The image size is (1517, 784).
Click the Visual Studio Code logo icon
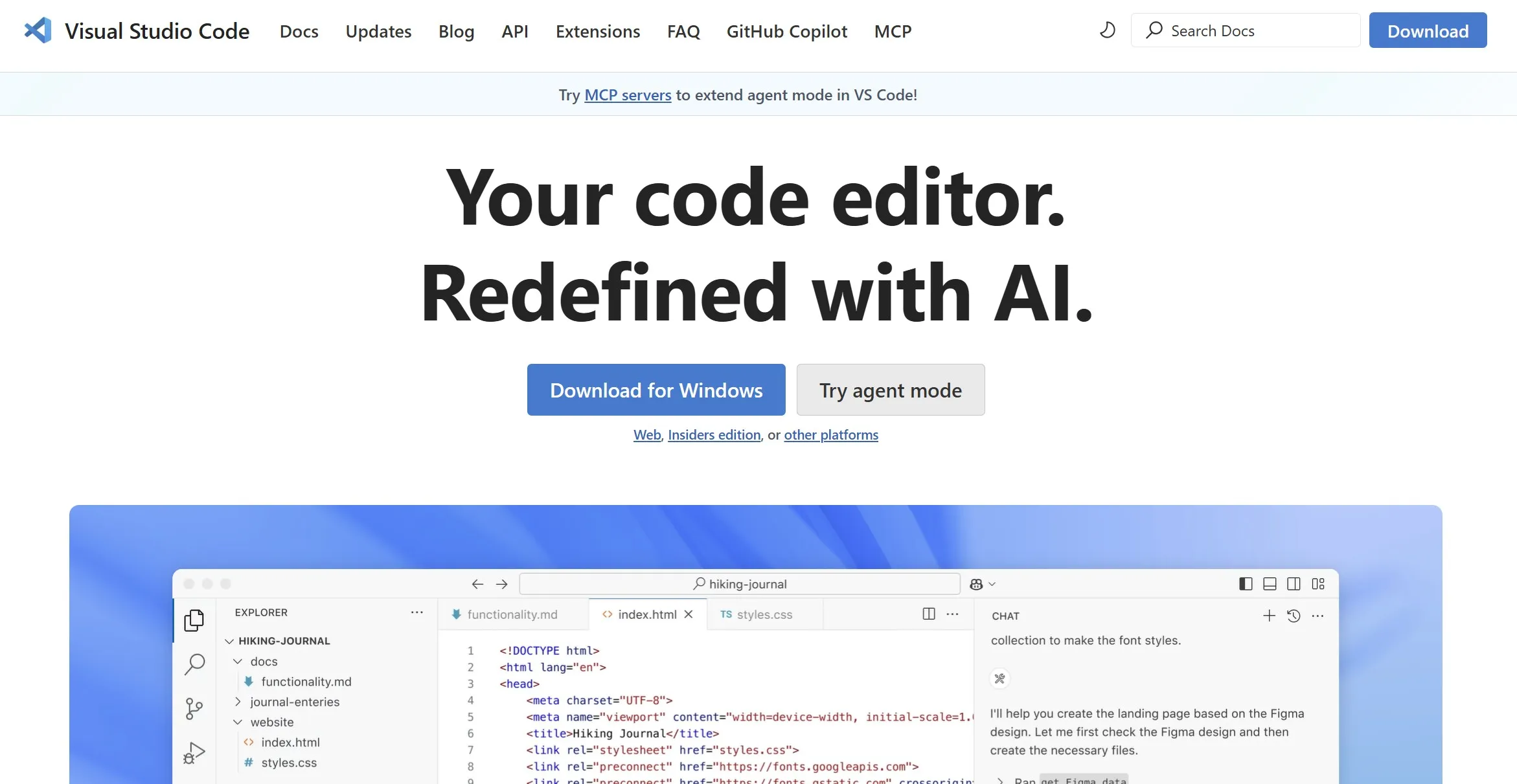tap(38, 30)
